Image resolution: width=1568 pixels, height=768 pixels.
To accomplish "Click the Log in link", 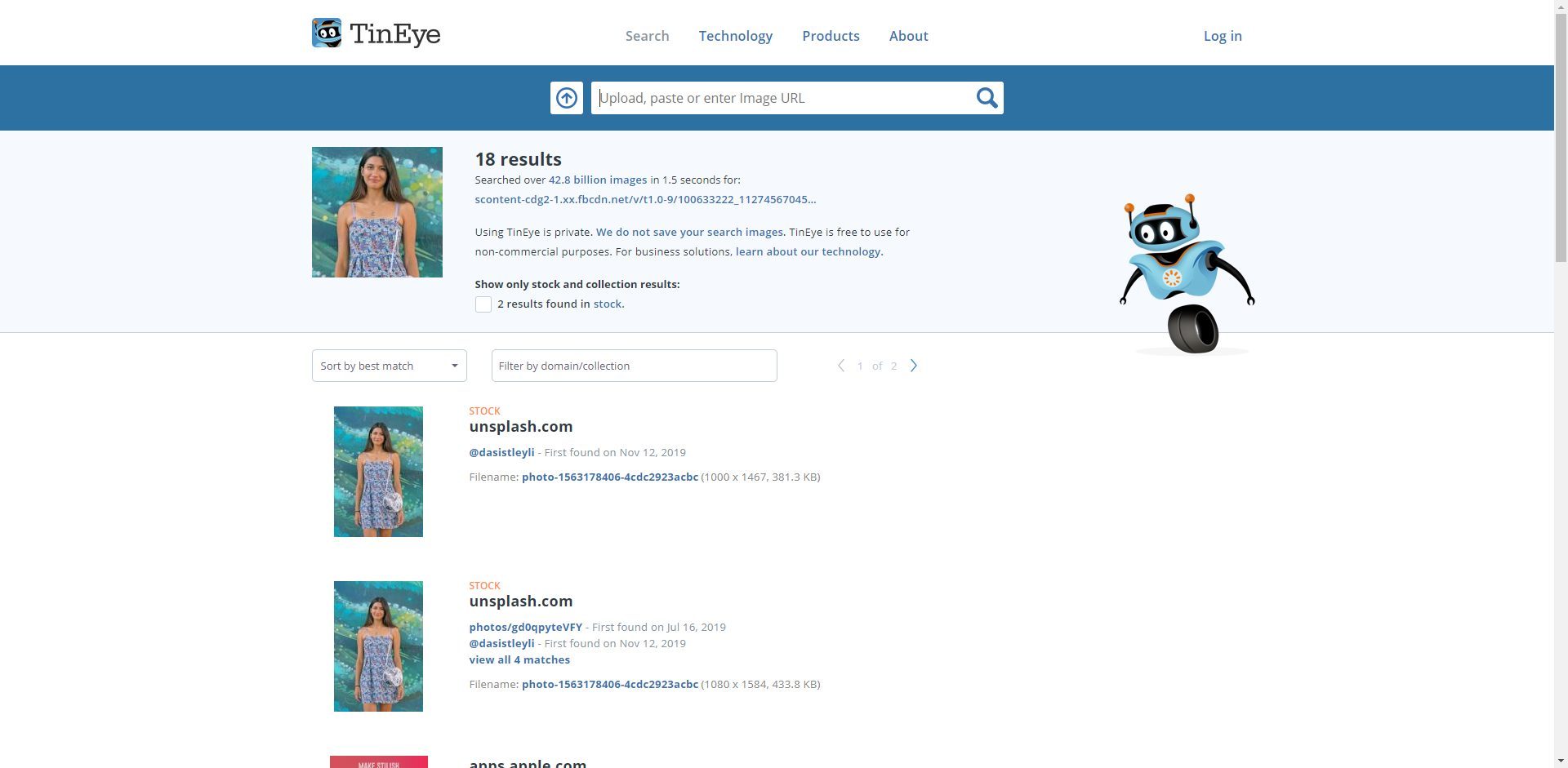I will pyautogui.click(x=1223, y=36).
